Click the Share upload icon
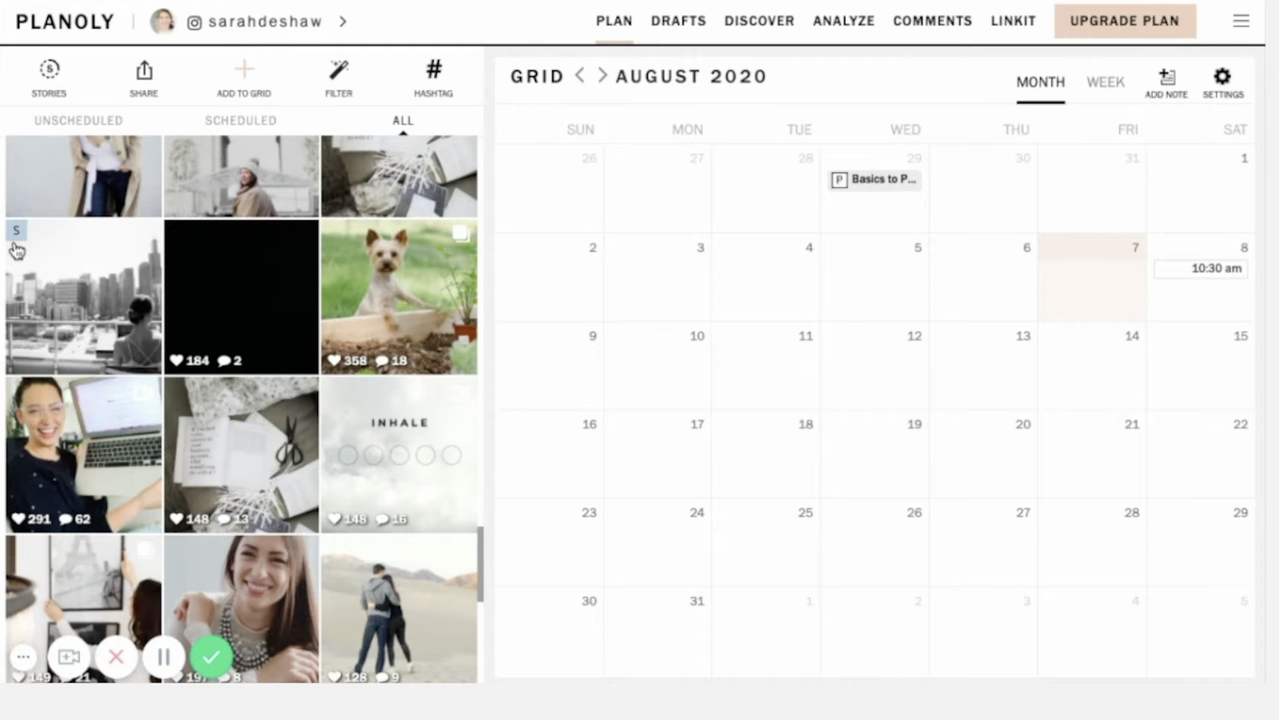This screenshot has width=1279, height=720. tap(144, 71)
